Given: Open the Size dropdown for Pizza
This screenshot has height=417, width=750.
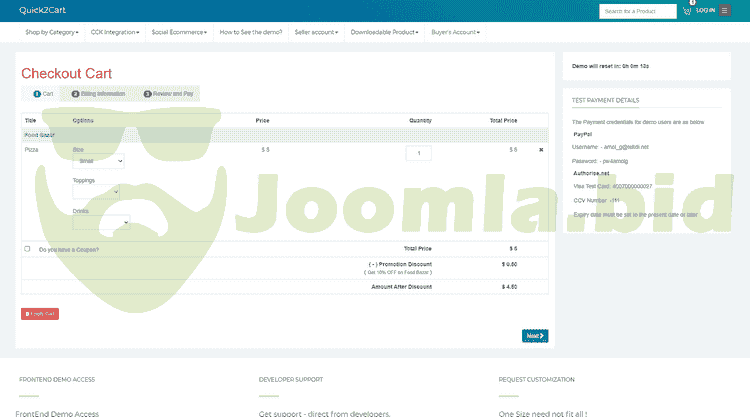Looking at the screenshot, I should (x=99, y=161).
